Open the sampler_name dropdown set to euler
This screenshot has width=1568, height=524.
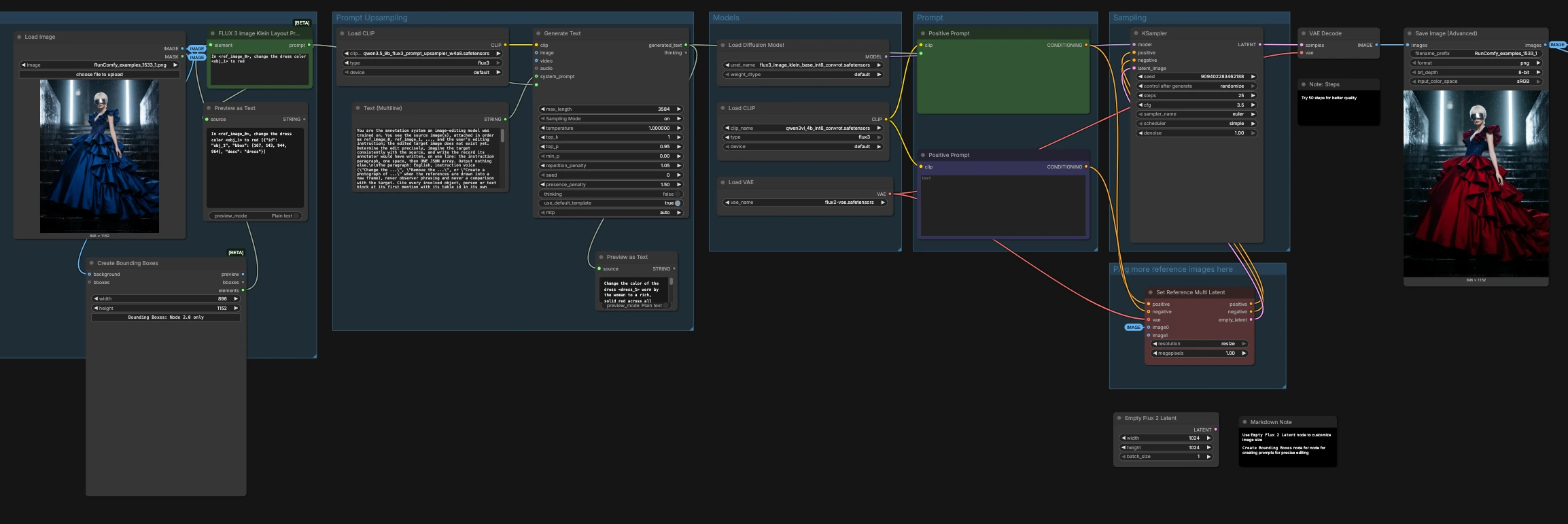click(1197, 114)
